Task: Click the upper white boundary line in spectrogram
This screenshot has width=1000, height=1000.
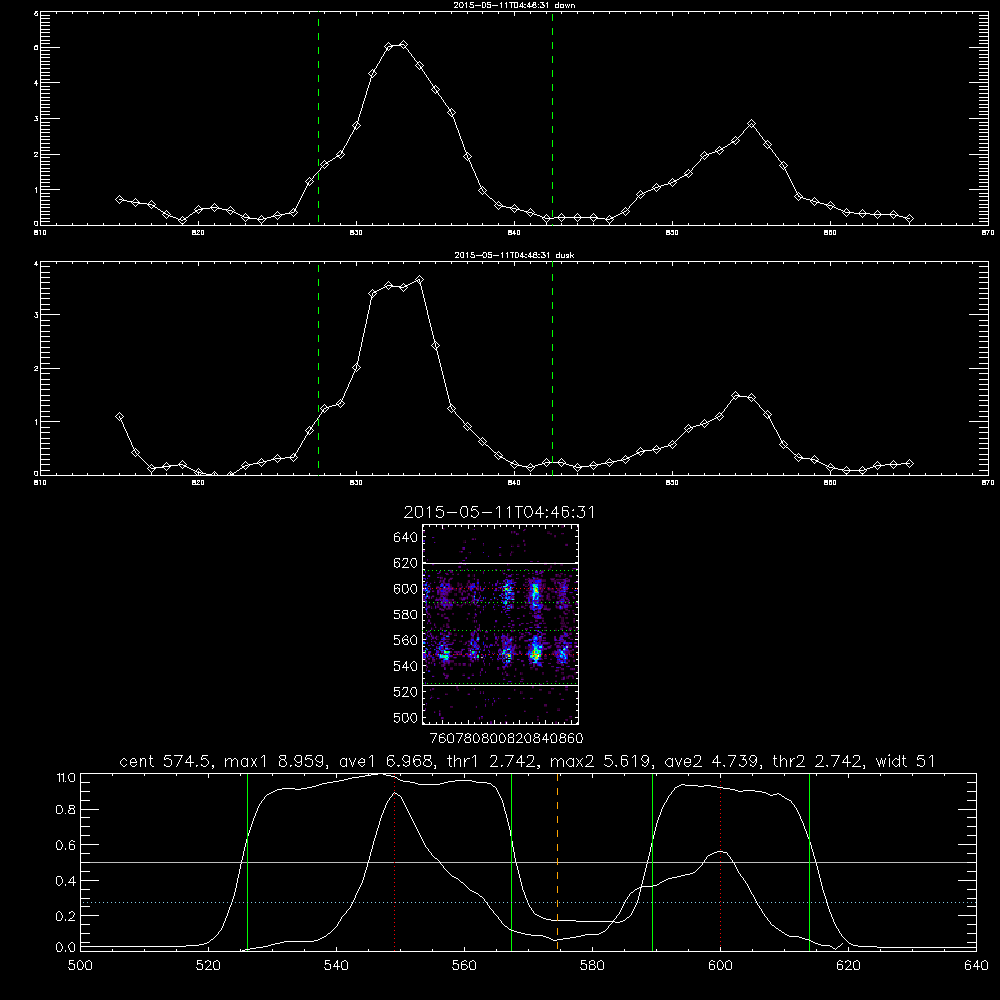Action: (x=500, y=563)
